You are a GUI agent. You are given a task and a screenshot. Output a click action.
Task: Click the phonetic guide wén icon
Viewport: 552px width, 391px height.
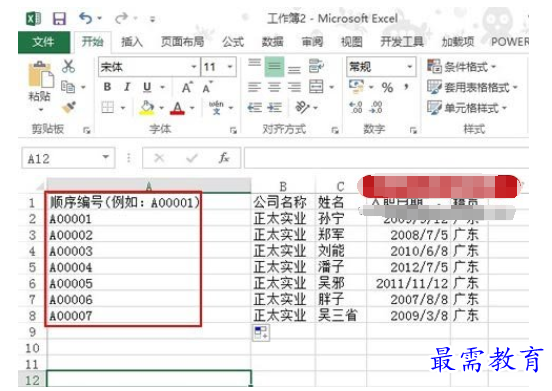216,107
